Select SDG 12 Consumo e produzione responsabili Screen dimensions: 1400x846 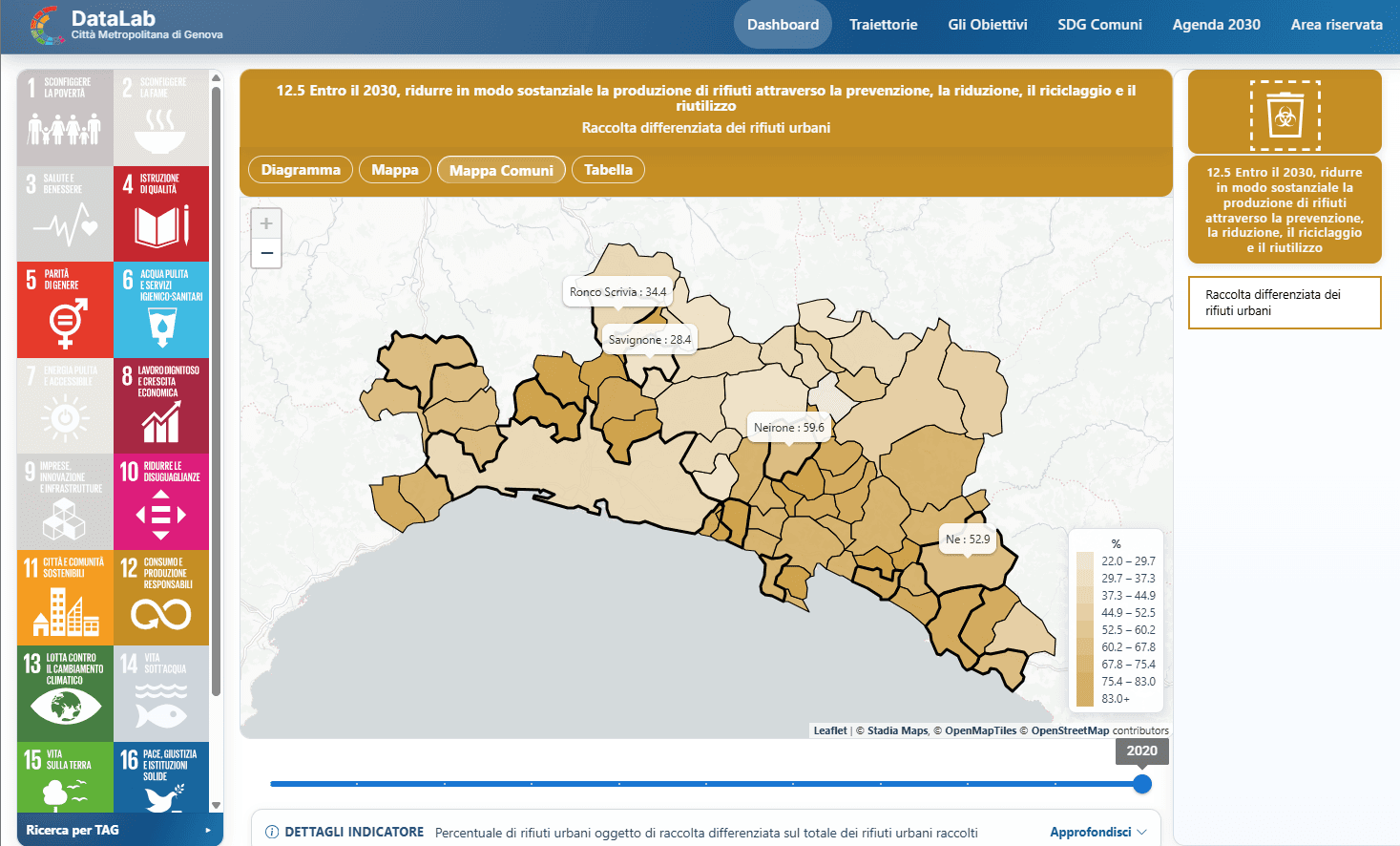[x=161, y=598]
